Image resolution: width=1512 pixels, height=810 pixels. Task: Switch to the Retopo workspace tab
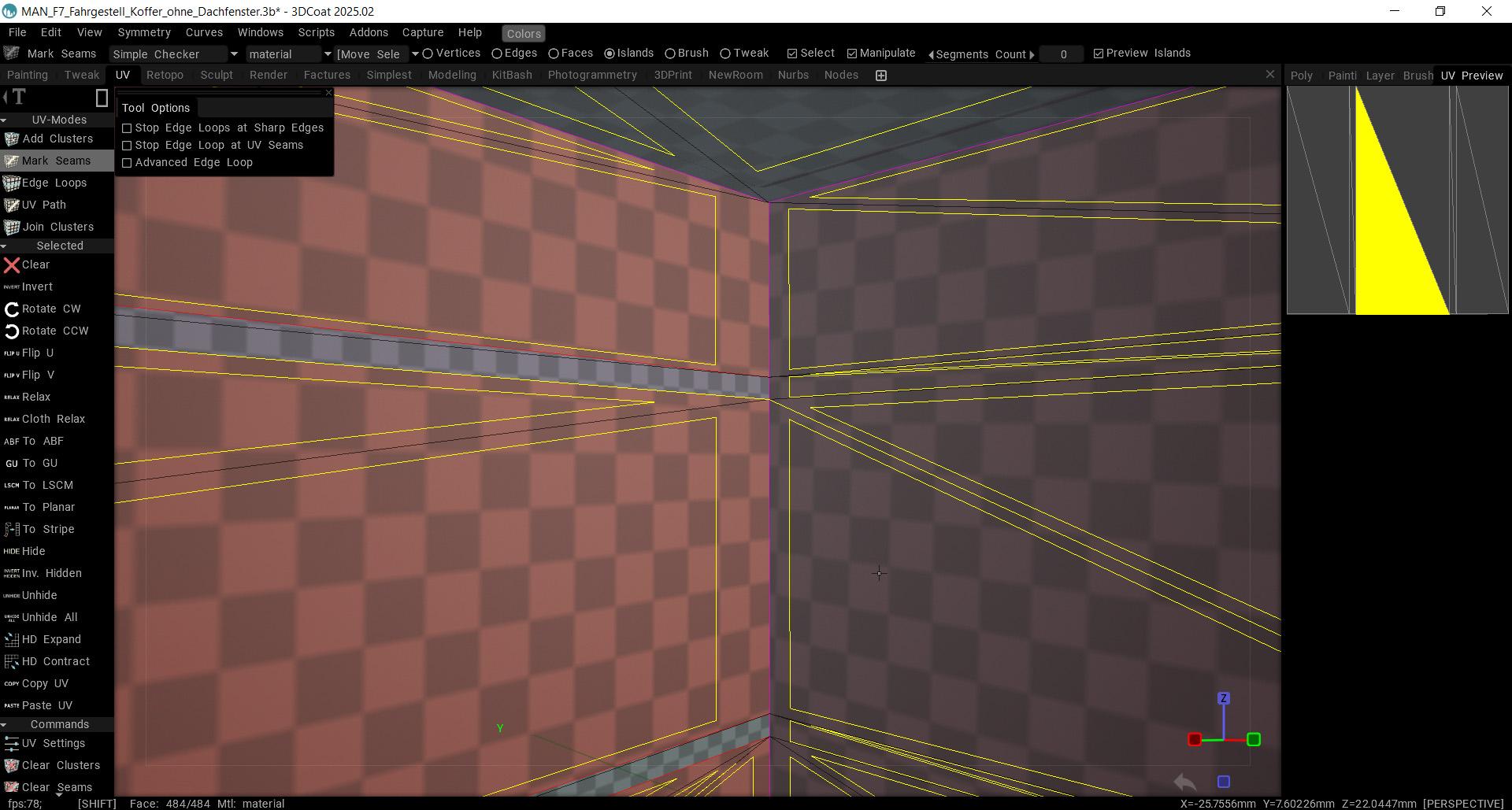pyautogui.click(x=165, y=76)
